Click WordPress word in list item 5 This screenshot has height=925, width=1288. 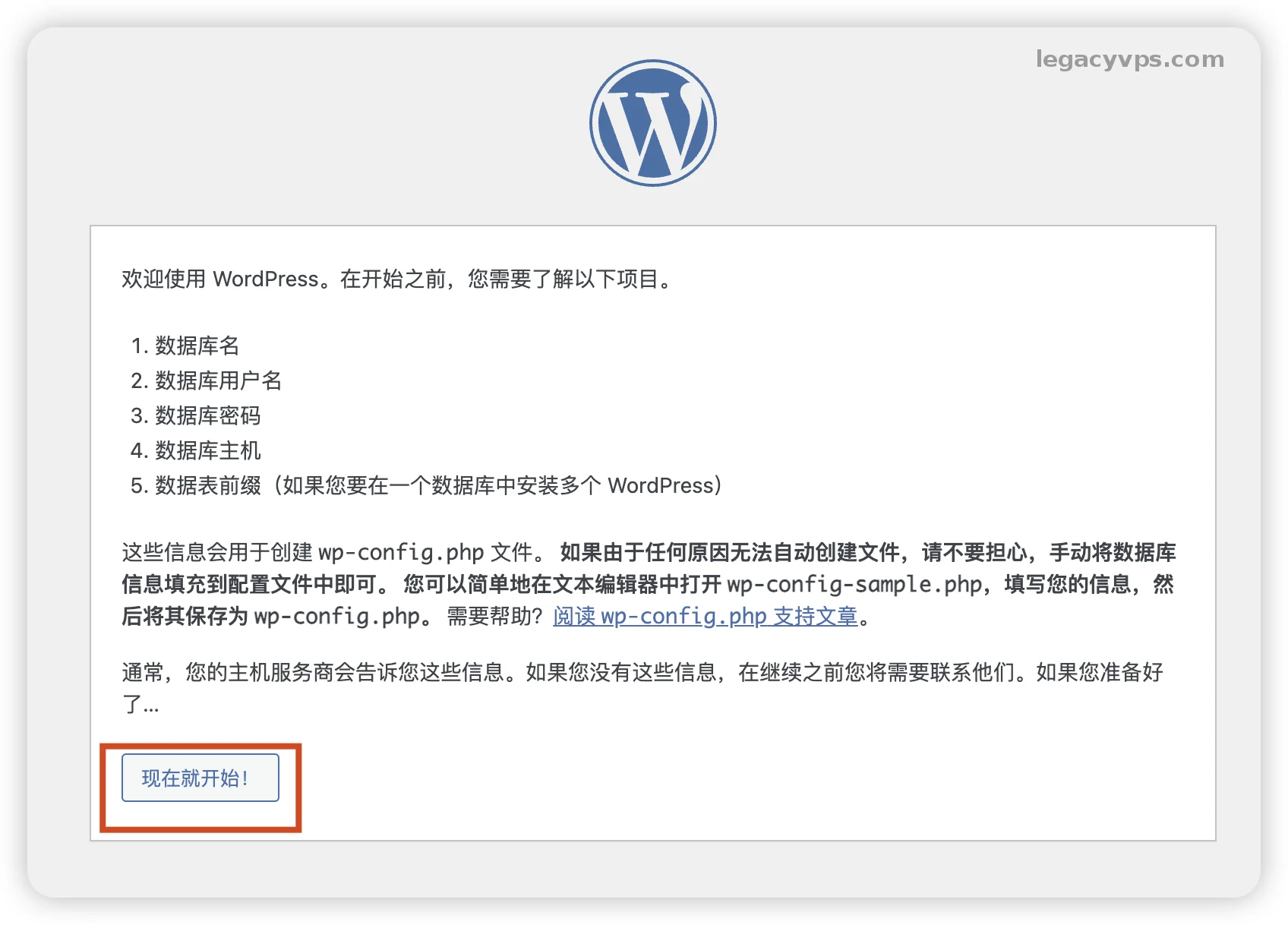(661, 485)
